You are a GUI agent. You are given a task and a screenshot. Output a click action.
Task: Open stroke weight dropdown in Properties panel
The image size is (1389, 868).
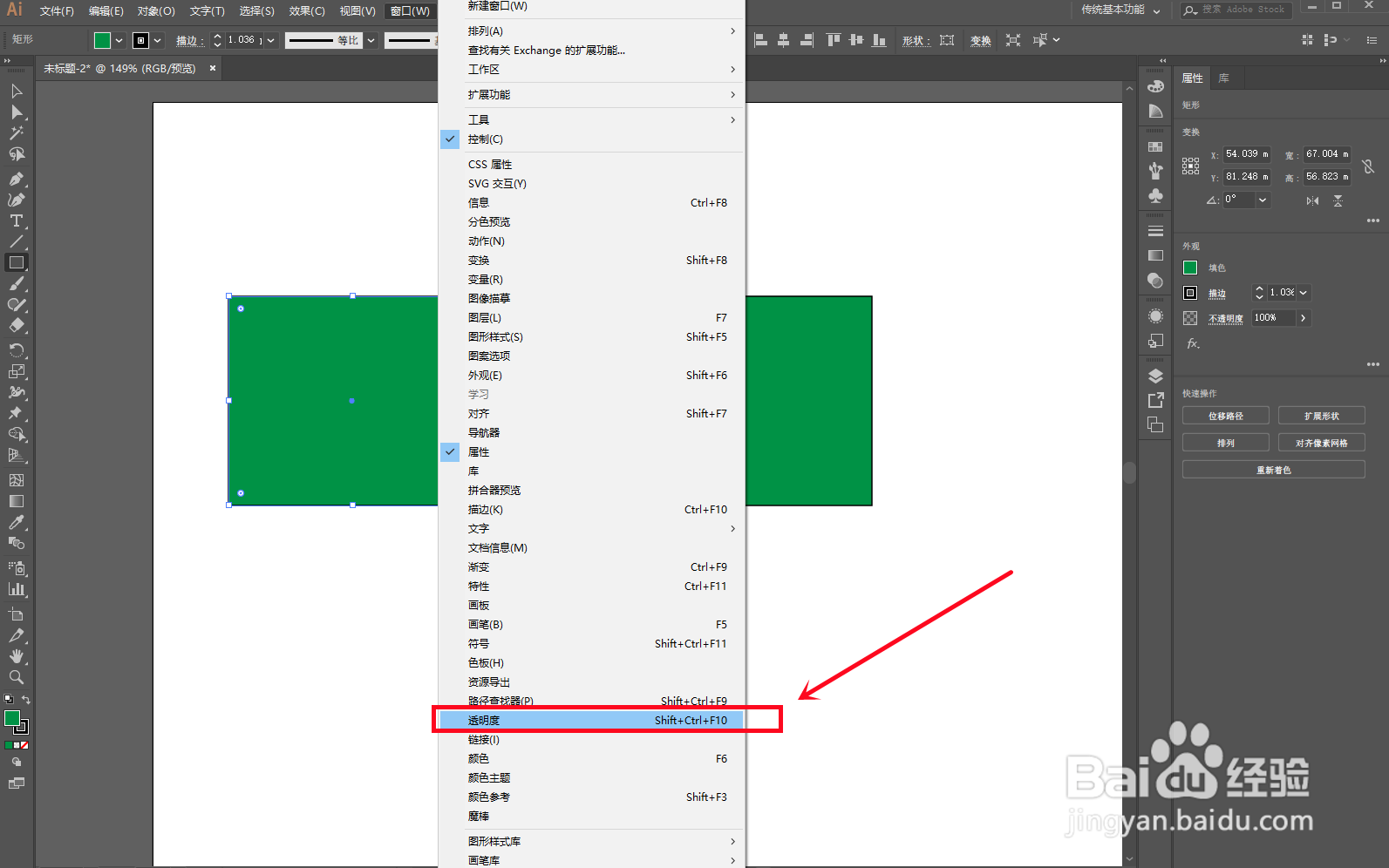(1304, 293)
